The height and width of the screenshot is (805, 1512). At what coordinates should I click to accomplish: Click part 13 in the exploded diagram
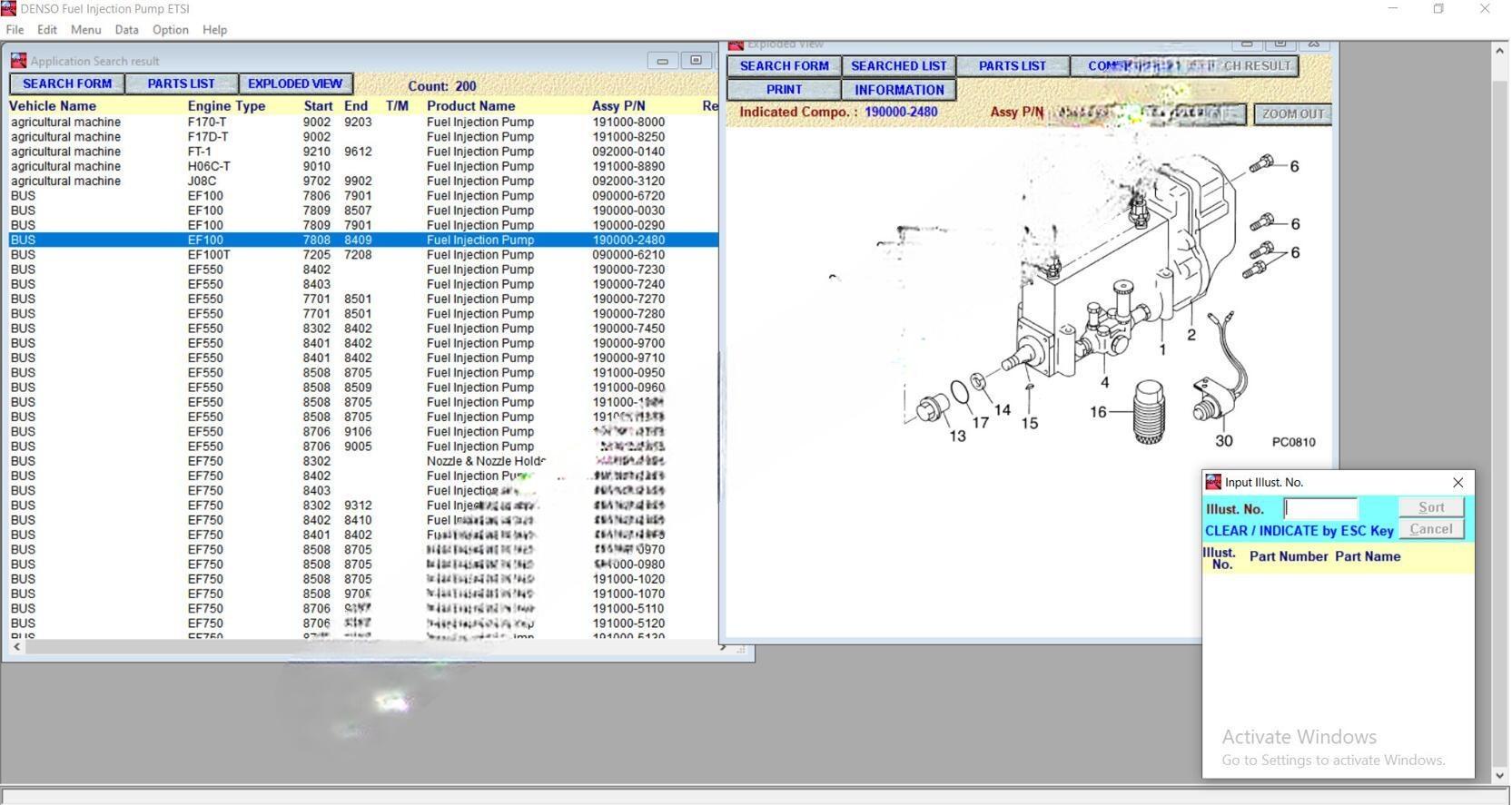957,437
